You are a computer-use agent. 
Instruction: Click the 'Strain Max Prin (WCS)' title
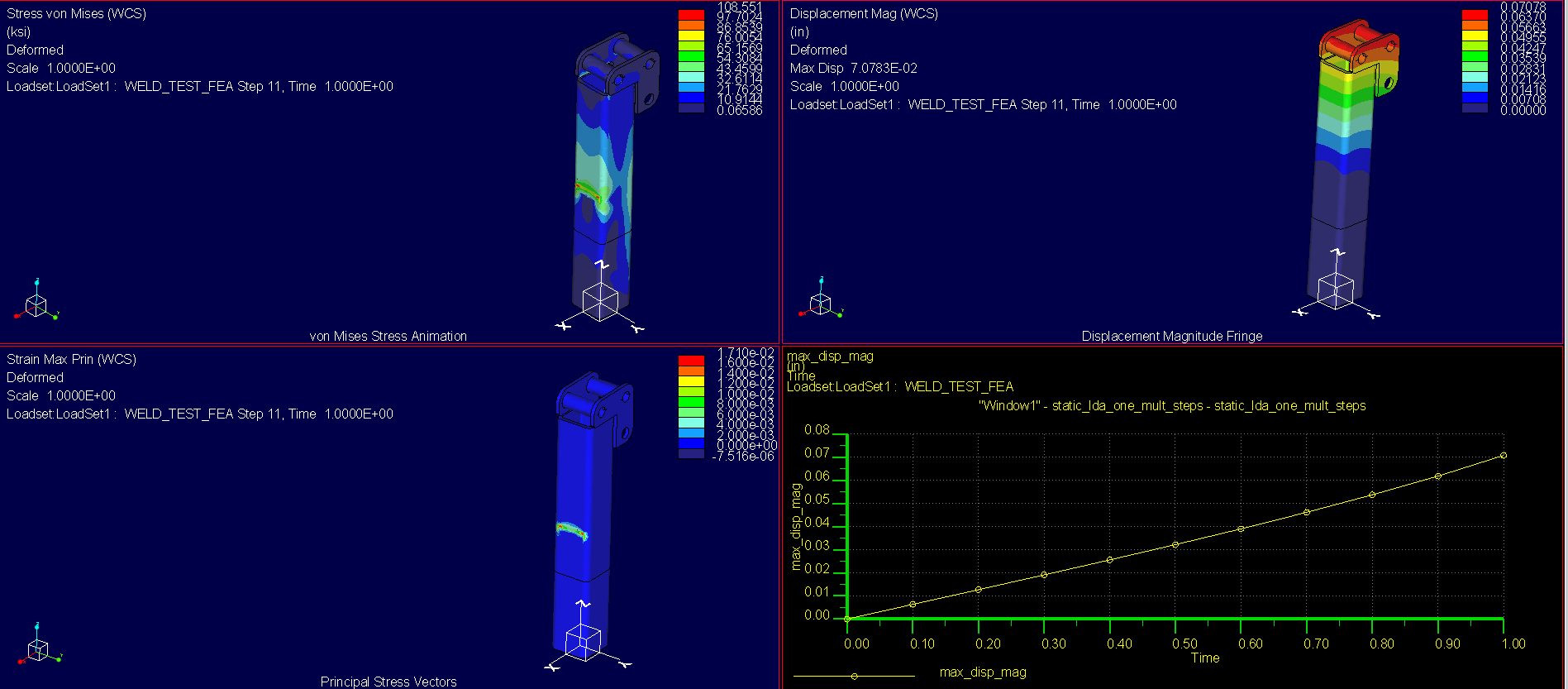71,359
